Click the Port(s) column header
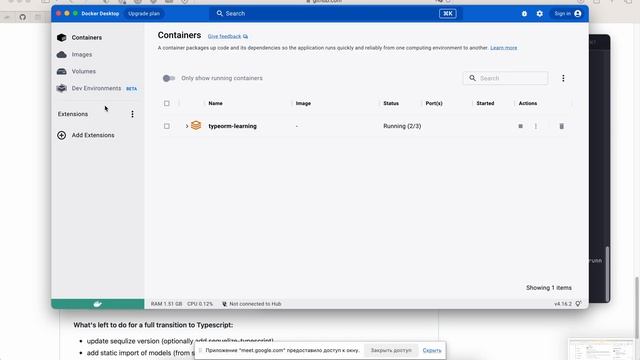Image resolution: width=640 pixels, height=360 pixels. click(434, 103)
